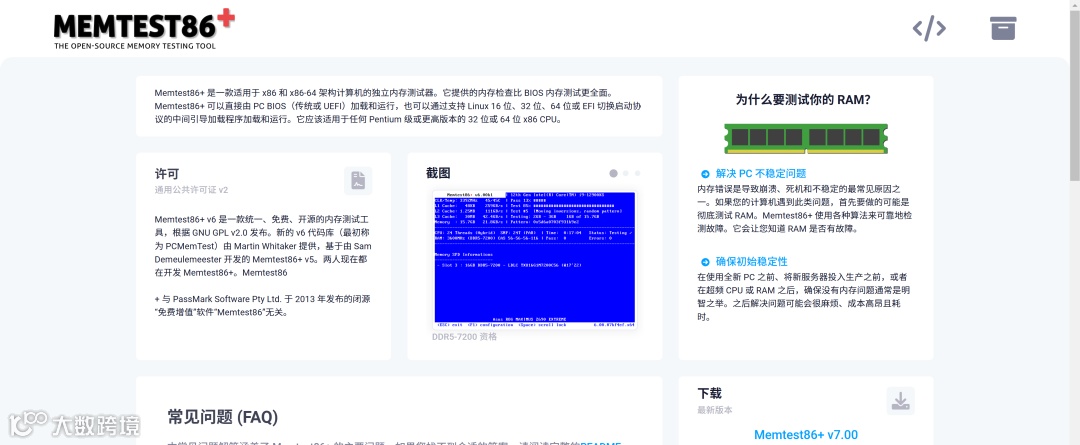The width and height of the screenshot is (1080, 445).
Task: Open the archive box icon in header
Action: pos(1003,28)
